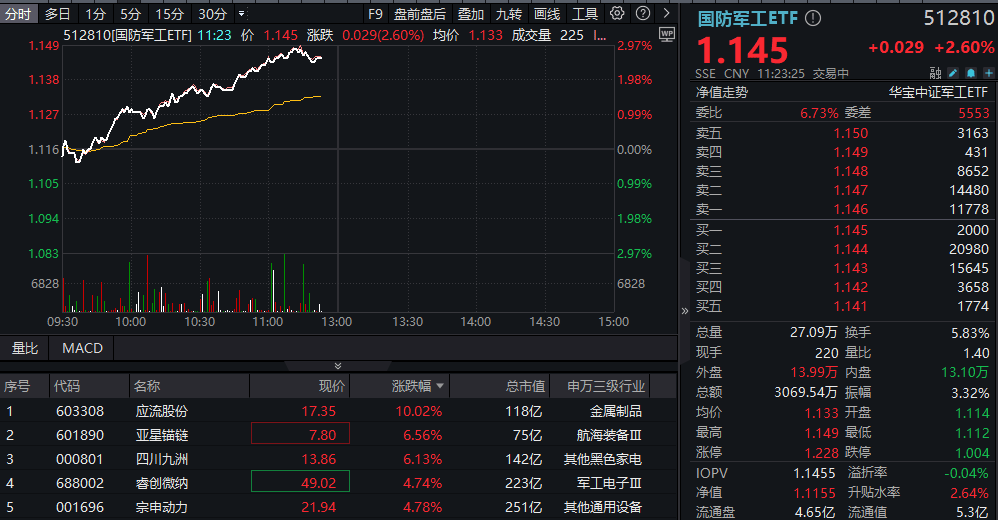Switch to 多日 multi-day tab
Viewport: 998px width, 520px height.
[57, 13]
